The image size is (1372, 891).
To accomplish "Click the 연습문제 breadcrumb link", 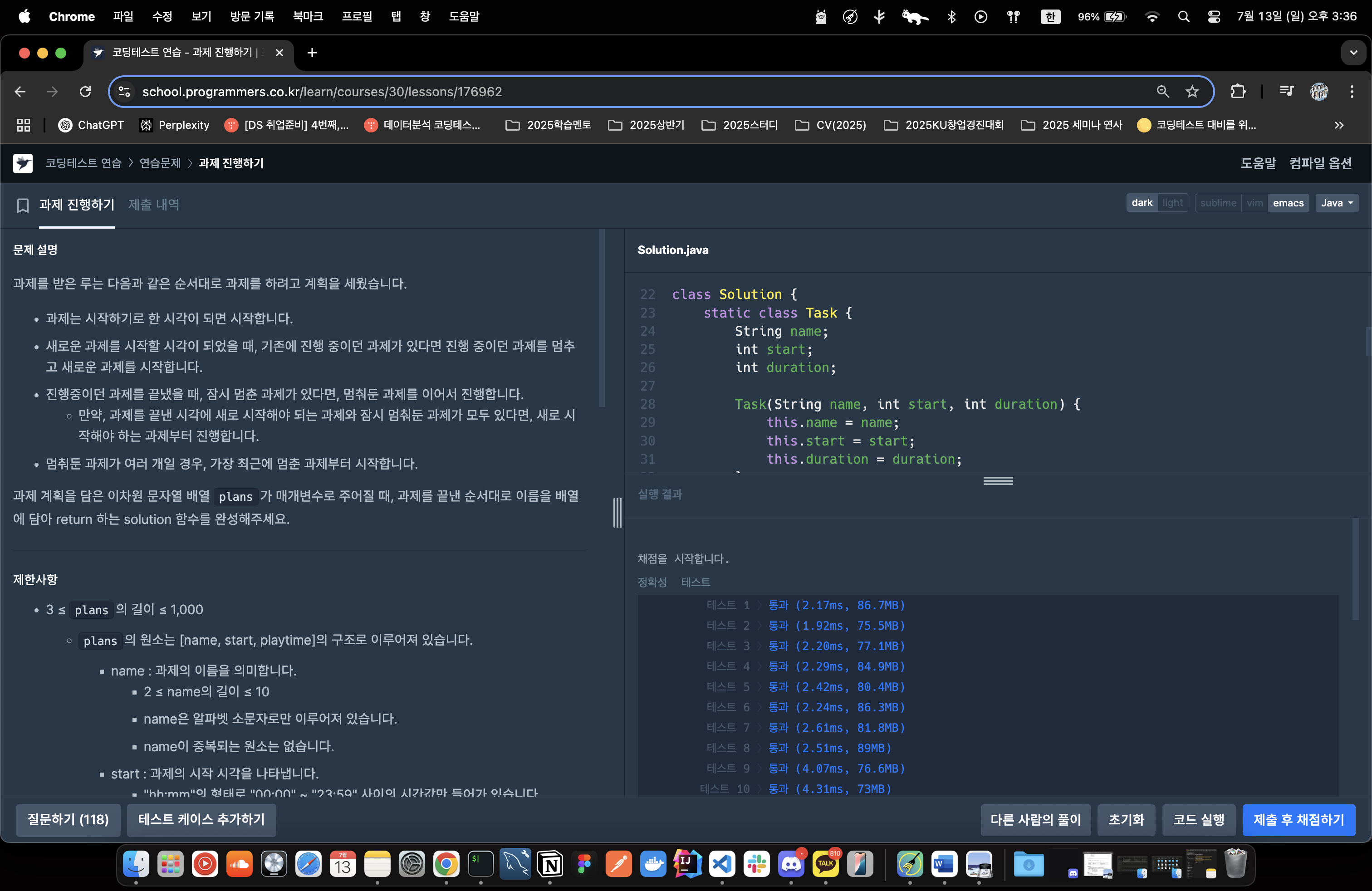I will point(160,163).
